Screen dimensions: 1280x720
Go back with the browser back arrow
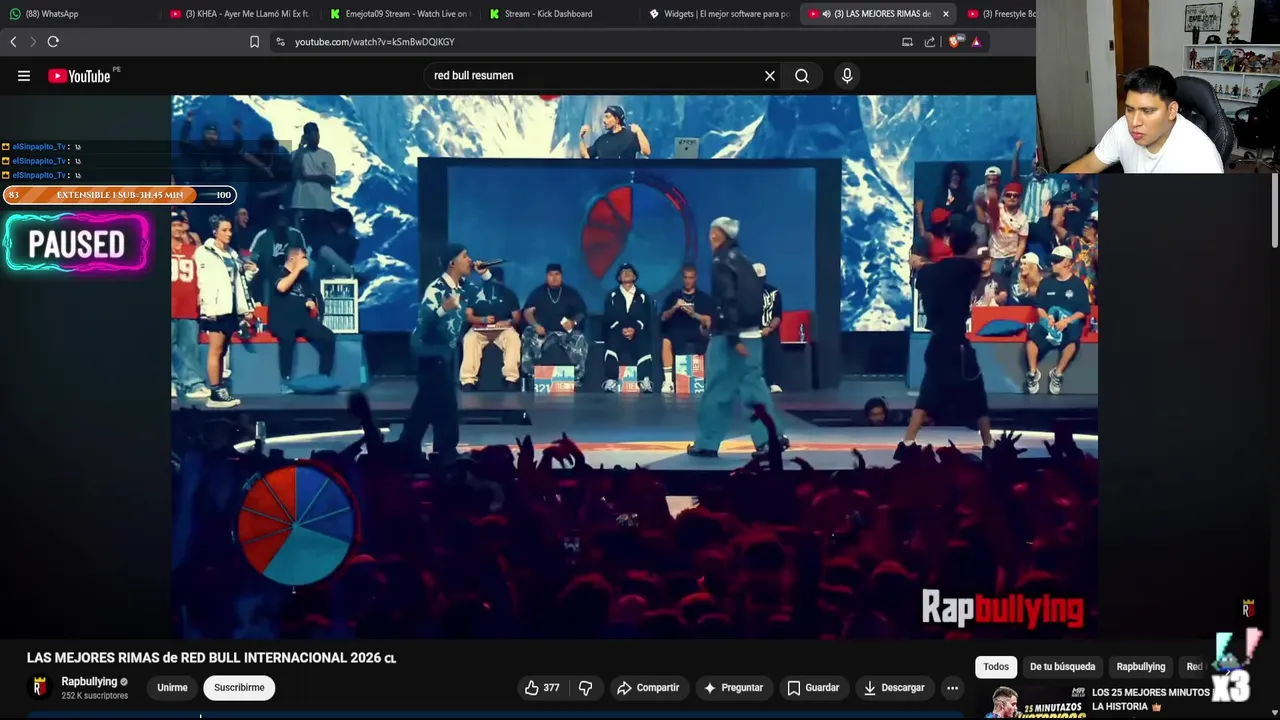13,42
